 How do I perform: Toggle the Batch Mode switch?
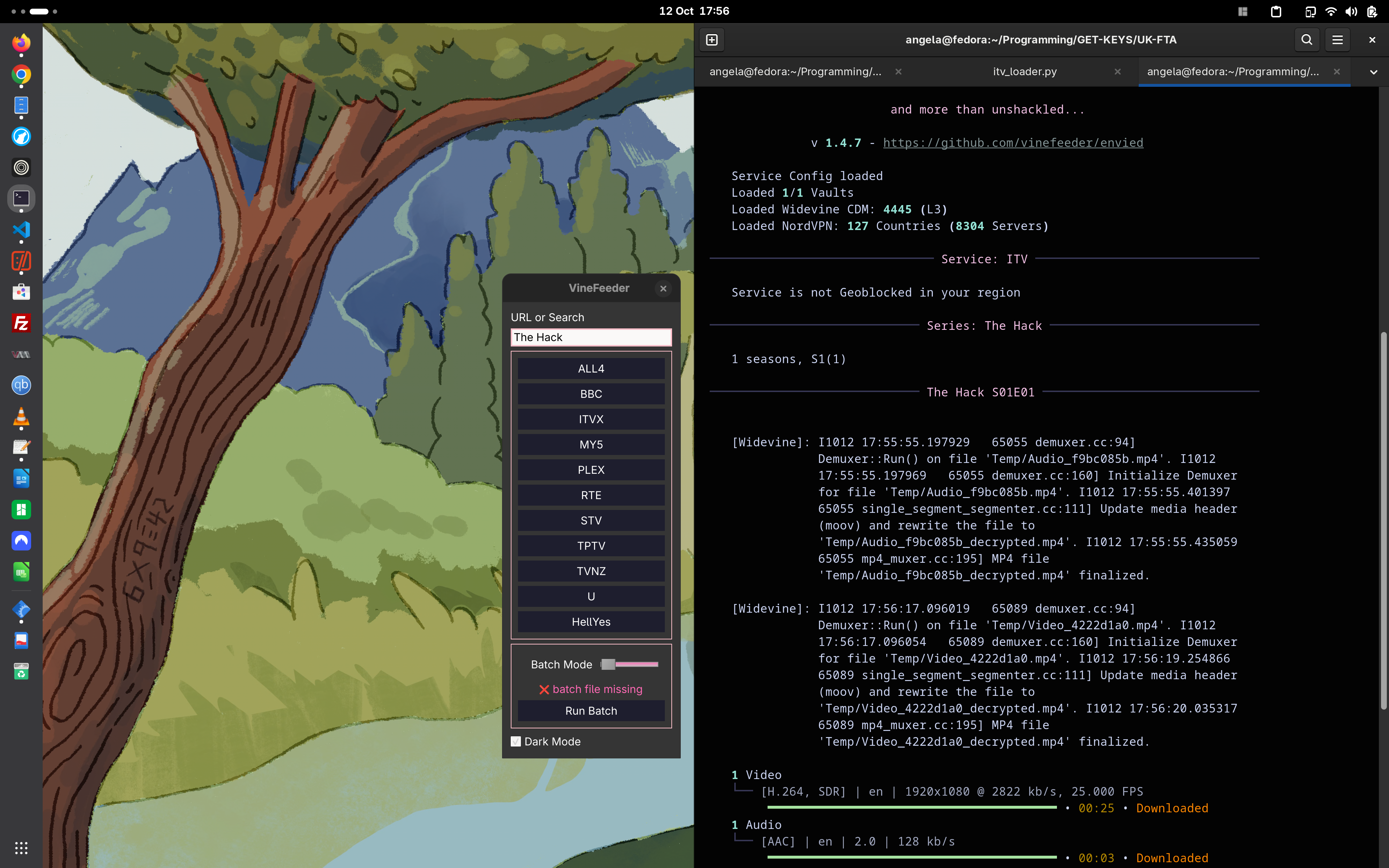[630, 664]
